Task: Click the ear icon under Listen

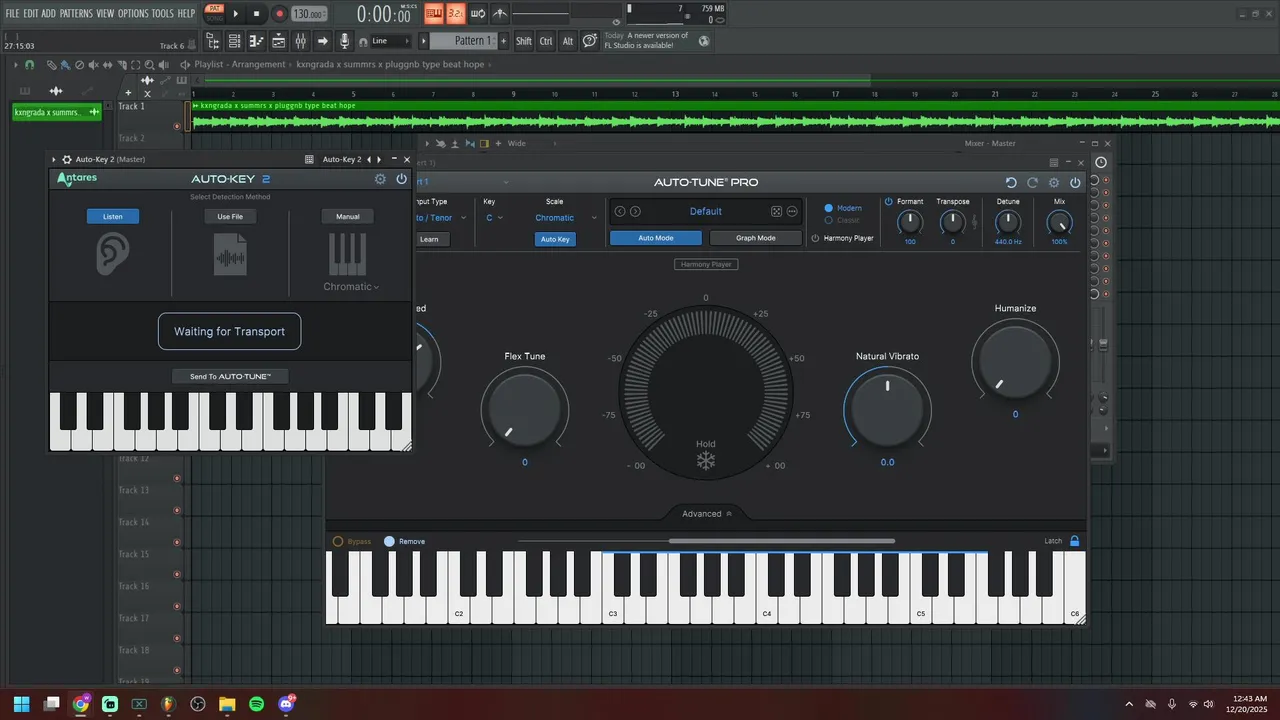Action: [112, 255]
